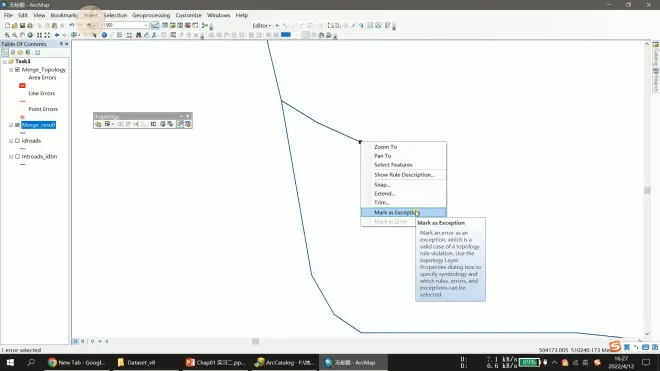Open the Editor dropdown menu

click(261, 26)
